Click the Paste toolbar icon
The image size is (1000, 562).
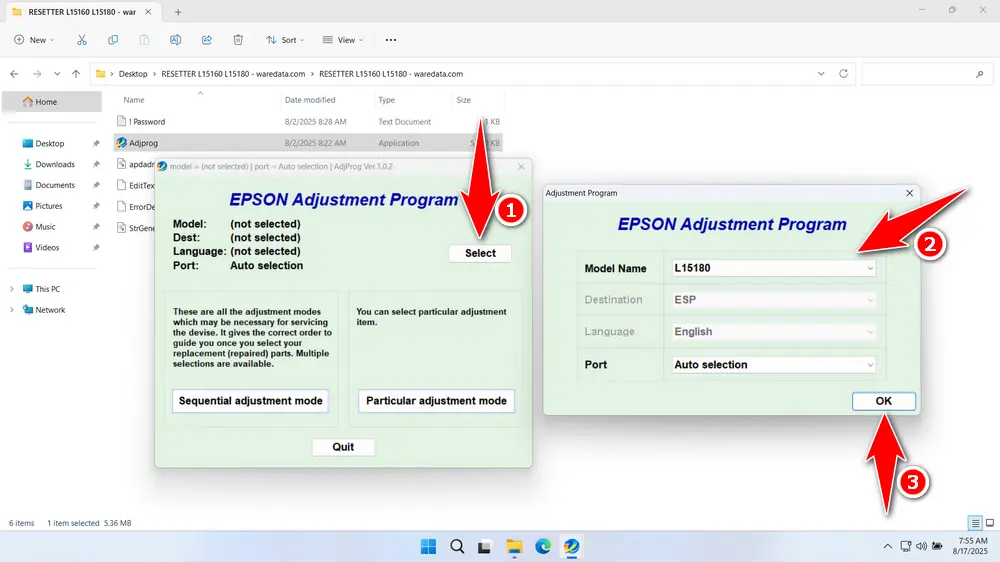coord(144,40)
